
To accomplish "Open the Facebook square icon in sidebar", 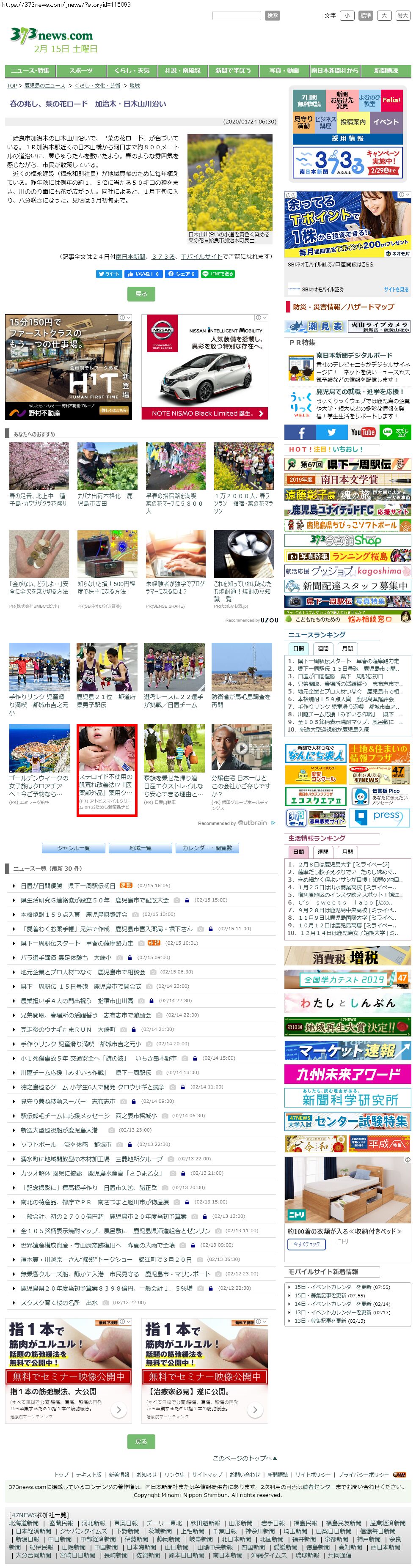I will tap(300, 432).
